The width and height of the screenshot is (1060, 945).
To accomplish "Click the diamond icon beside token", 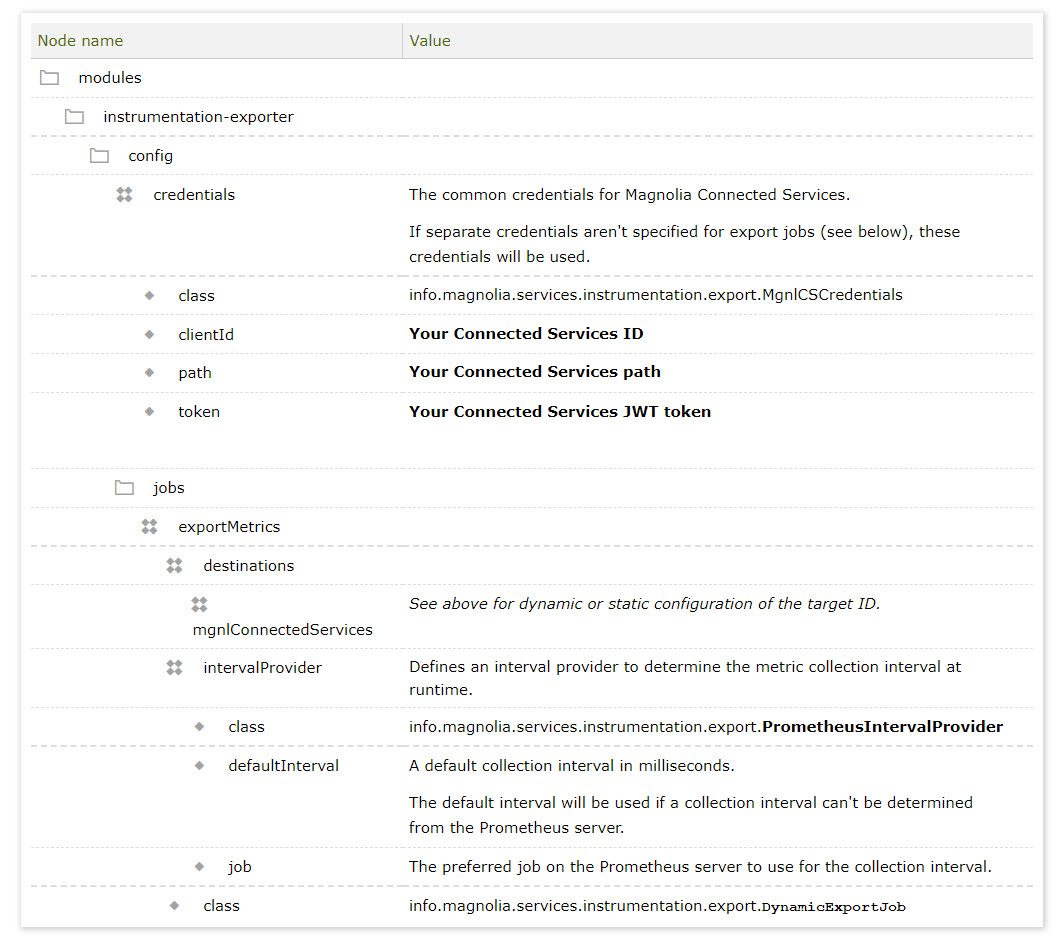I will point(149,411).
